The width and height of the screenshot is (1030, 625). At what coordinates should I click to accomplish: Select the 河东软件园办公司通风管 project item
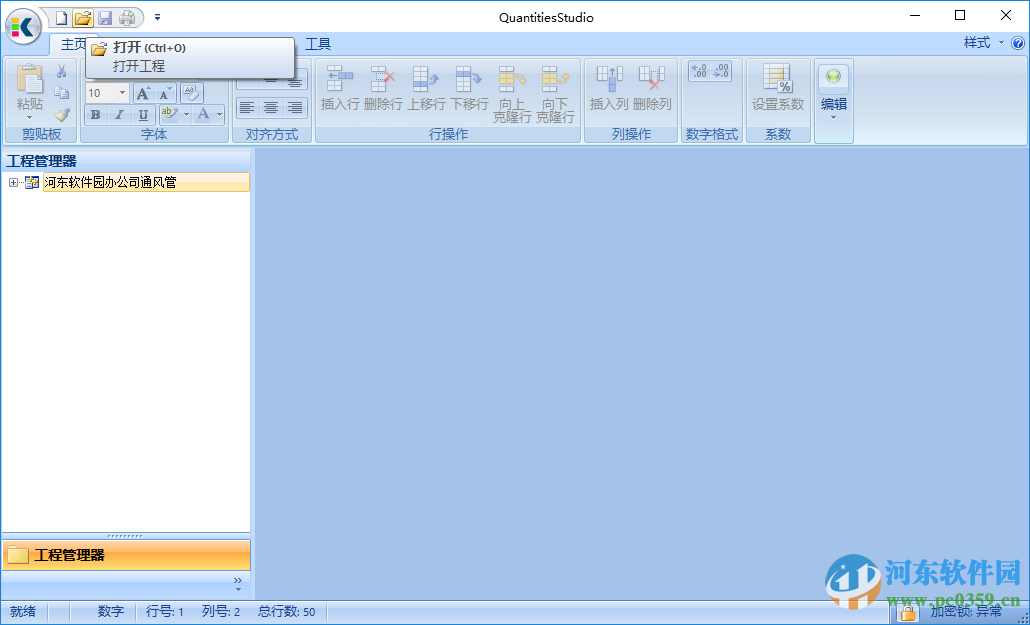coord(146,183)
